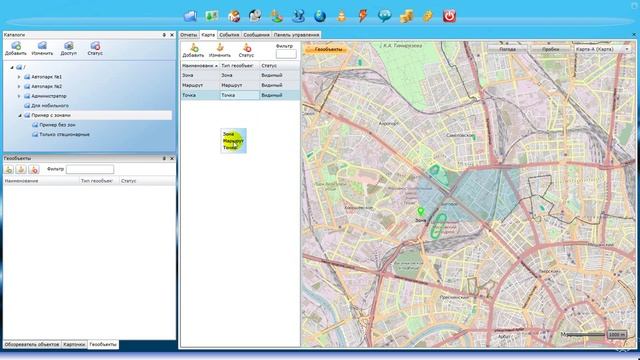Click Добавить geo-object in the Карта tab toolbar
The height and width of the screenshot is (360, 640).
193,50
